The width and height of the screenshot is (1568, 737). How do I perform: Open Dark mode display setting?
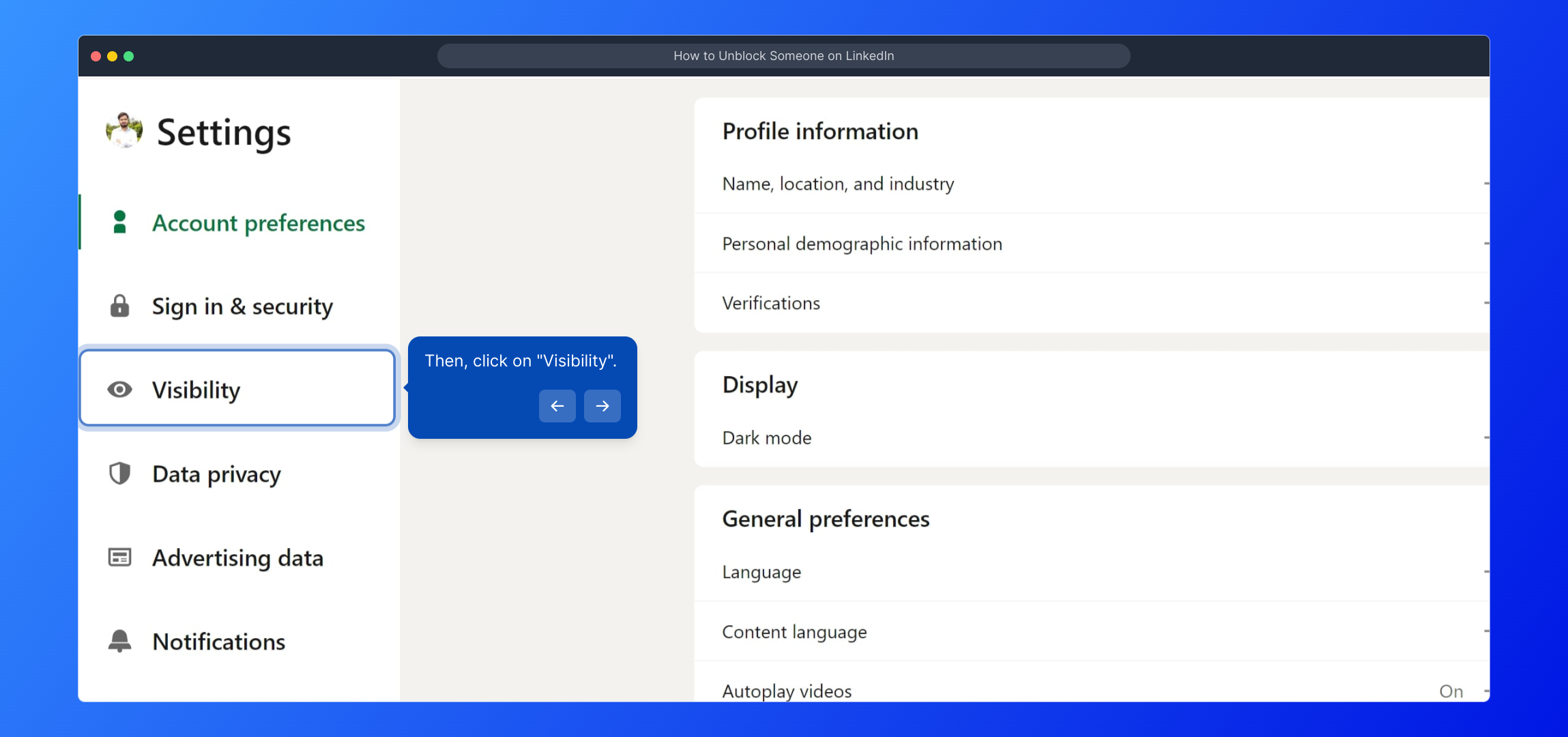coord(767,438)
